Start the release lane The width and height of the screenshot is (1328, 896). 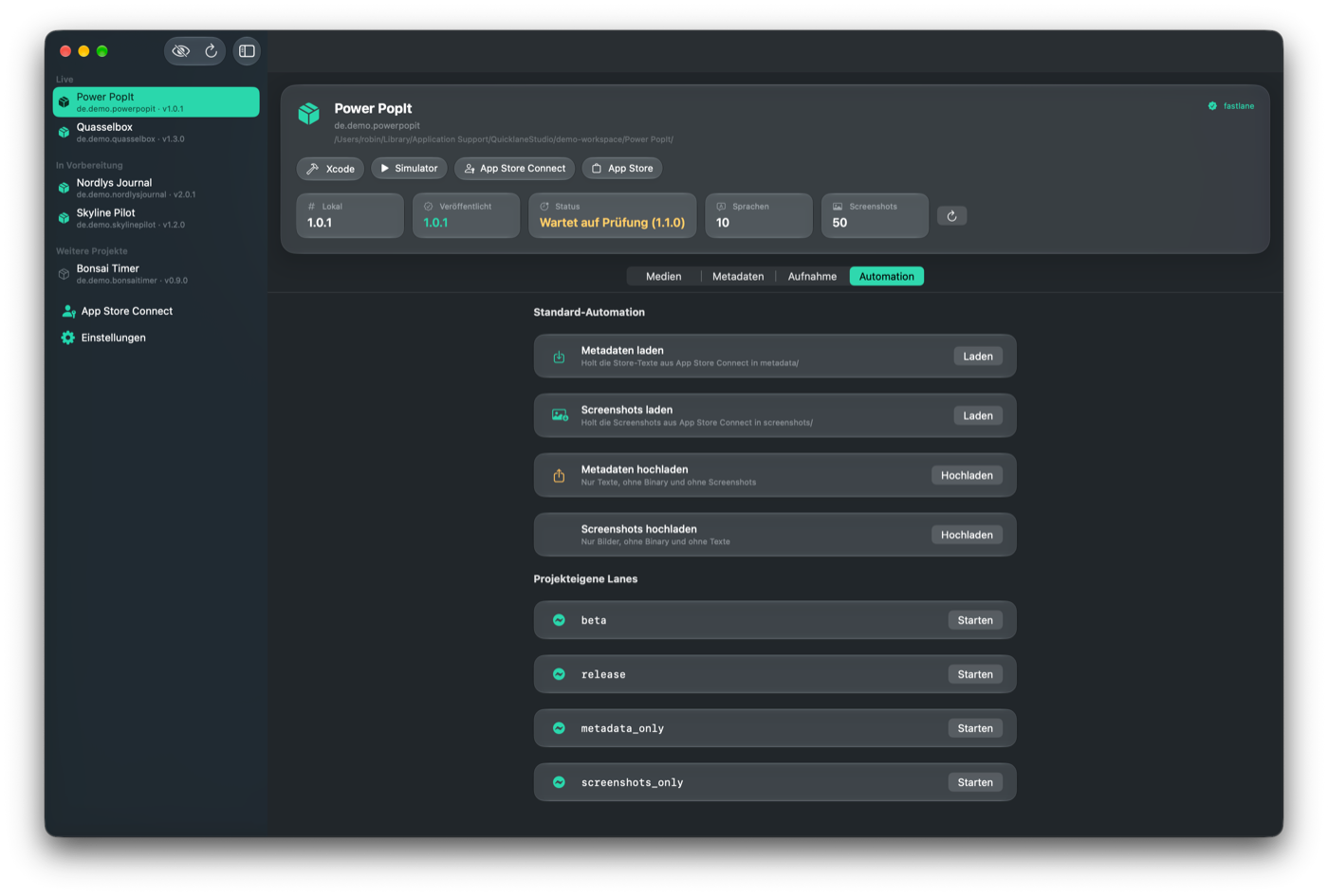pos(975,675)
